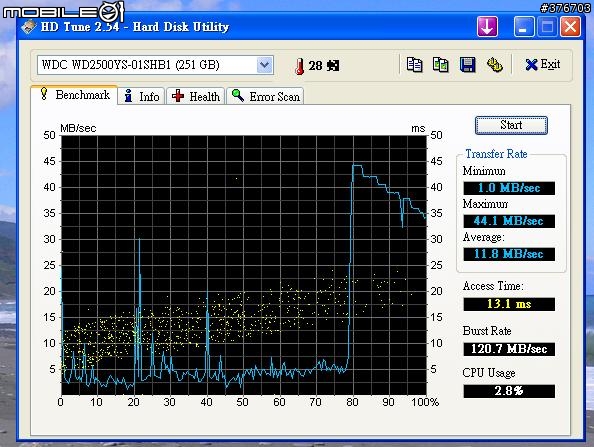The height and width of the screenshot is (447, 594).
Task: Click the red thermometer temperature icon
Action: 299,66
